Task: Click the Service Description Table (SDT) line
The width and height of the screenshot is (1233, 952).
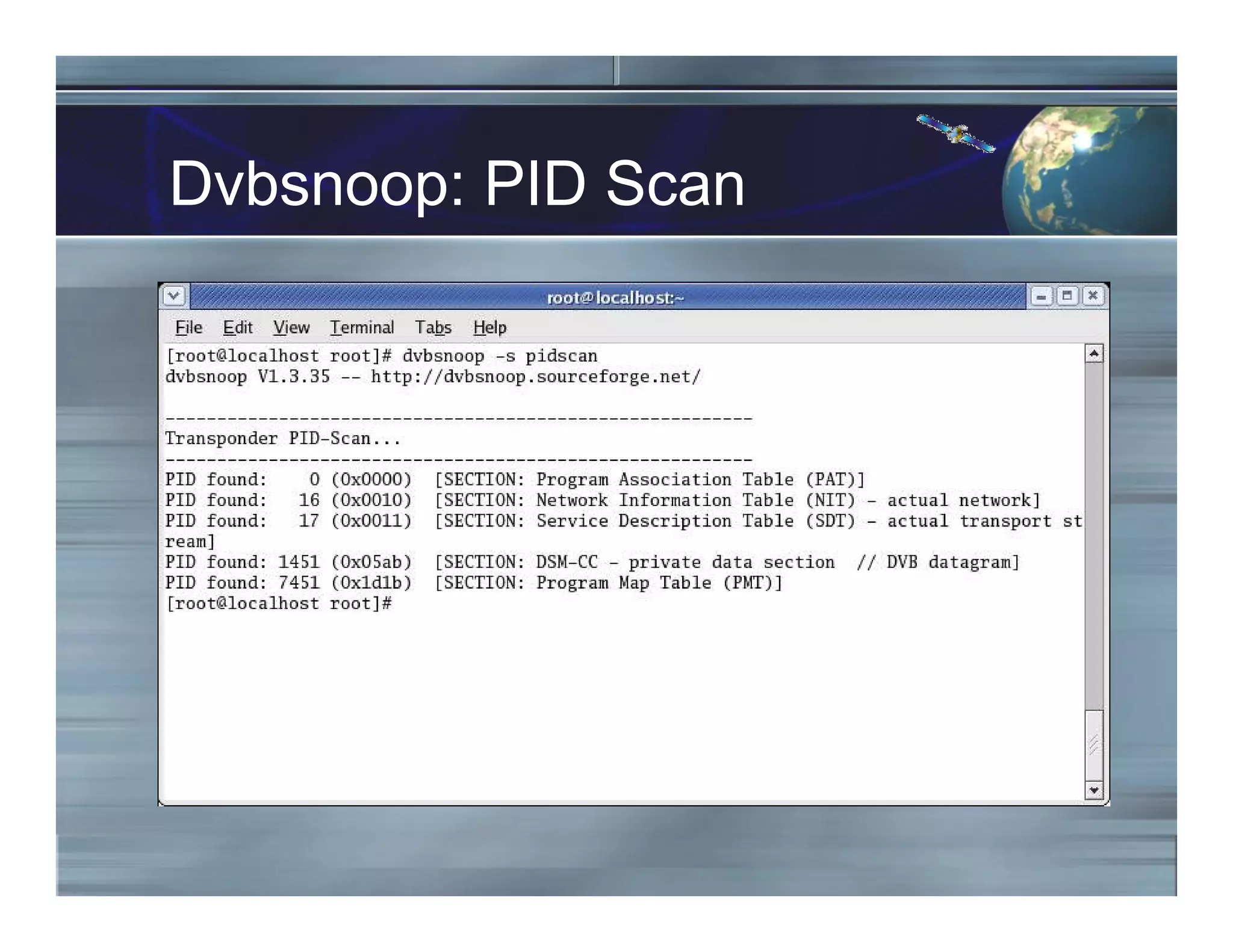Action: tap(624, 531)
